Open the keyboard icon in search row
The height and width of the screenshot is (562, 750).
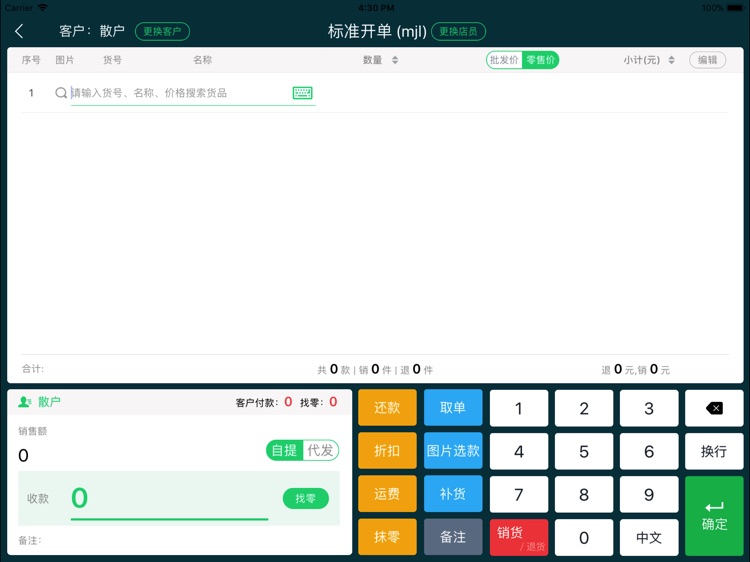[302, 93]
